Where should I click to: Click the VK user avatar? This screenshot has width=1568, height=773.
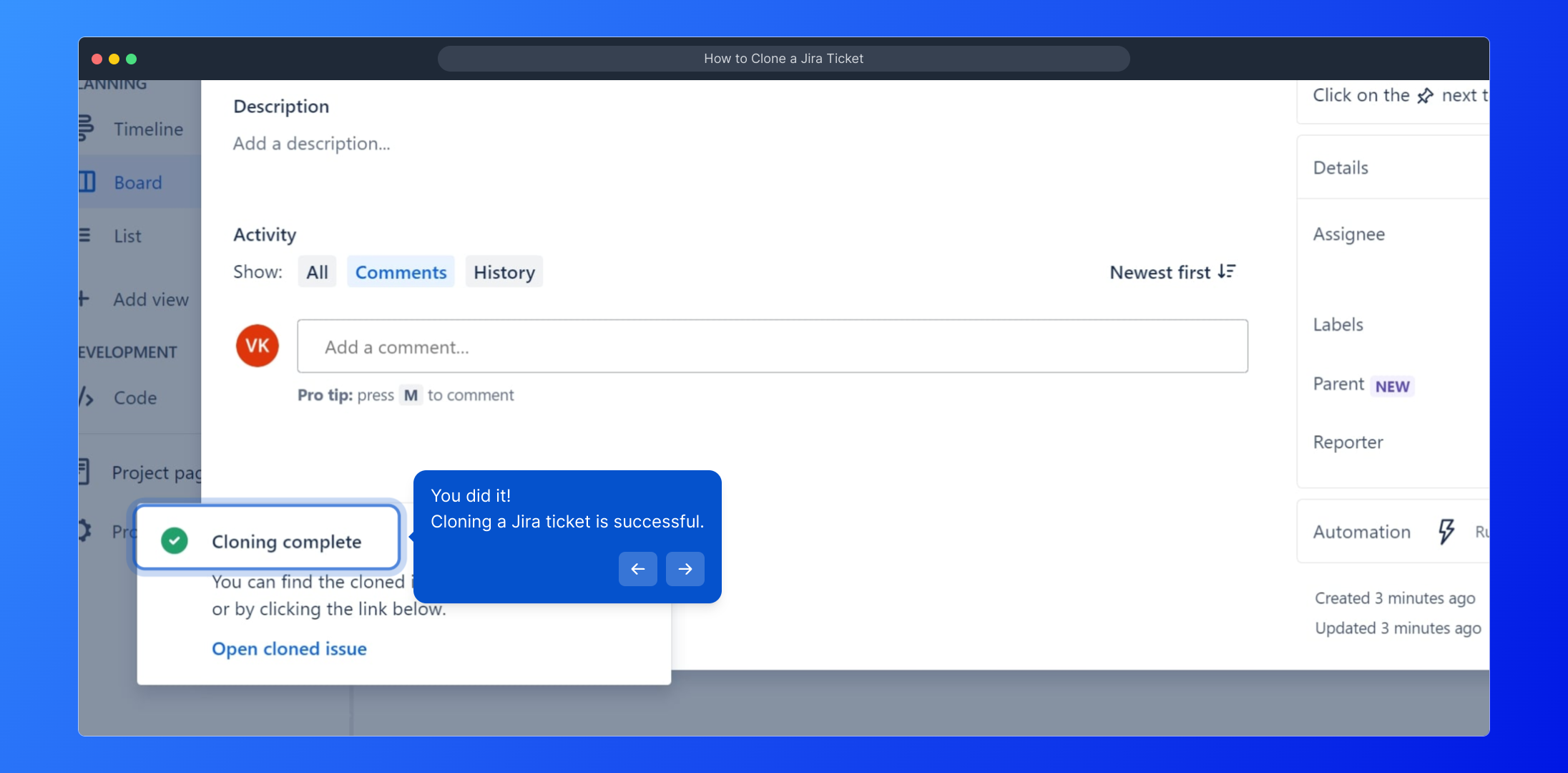[x=258, y=346]
